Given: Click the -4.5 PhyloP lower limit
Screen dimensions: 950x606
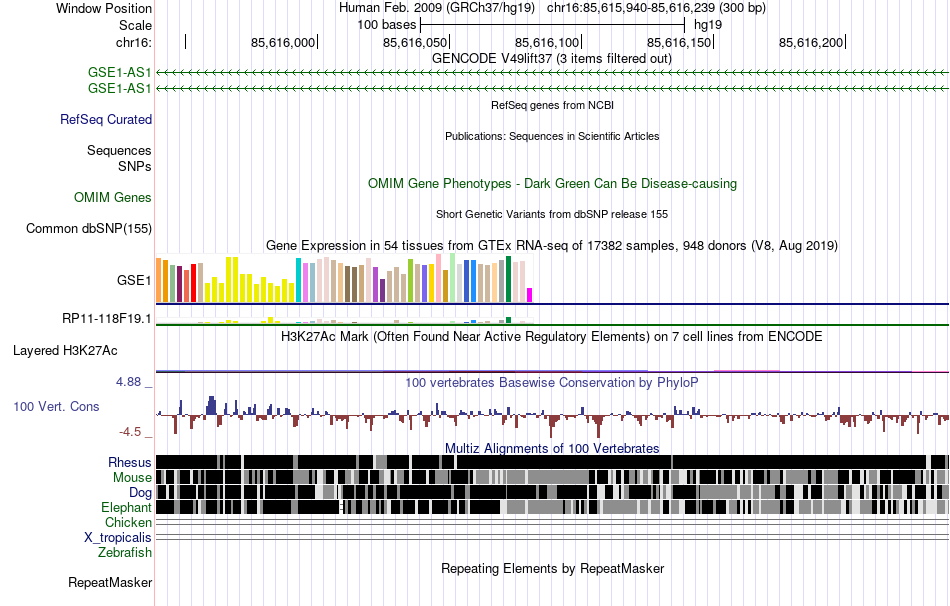Looking at the screenshot, I should pyautogui.click(x=130, y=431).
